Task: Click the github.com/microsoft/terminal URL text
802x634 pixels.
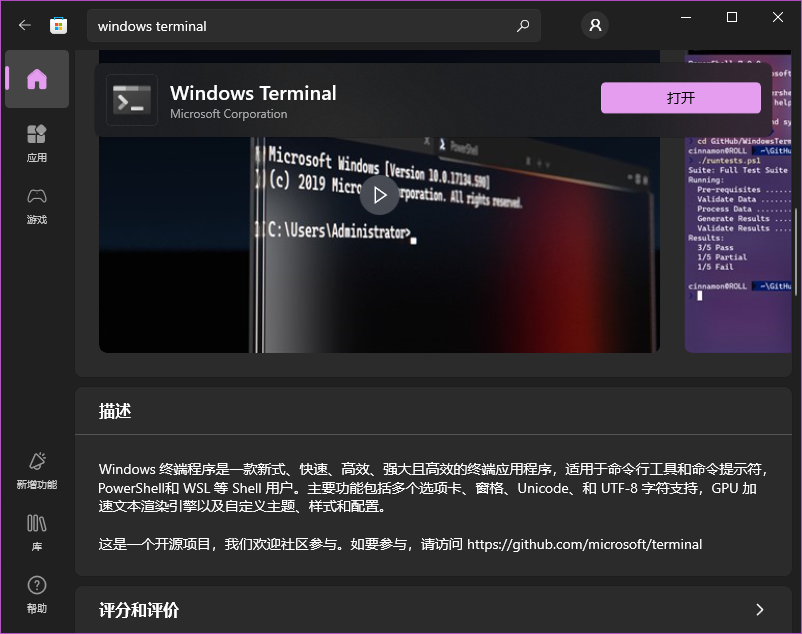Action: 585,544
